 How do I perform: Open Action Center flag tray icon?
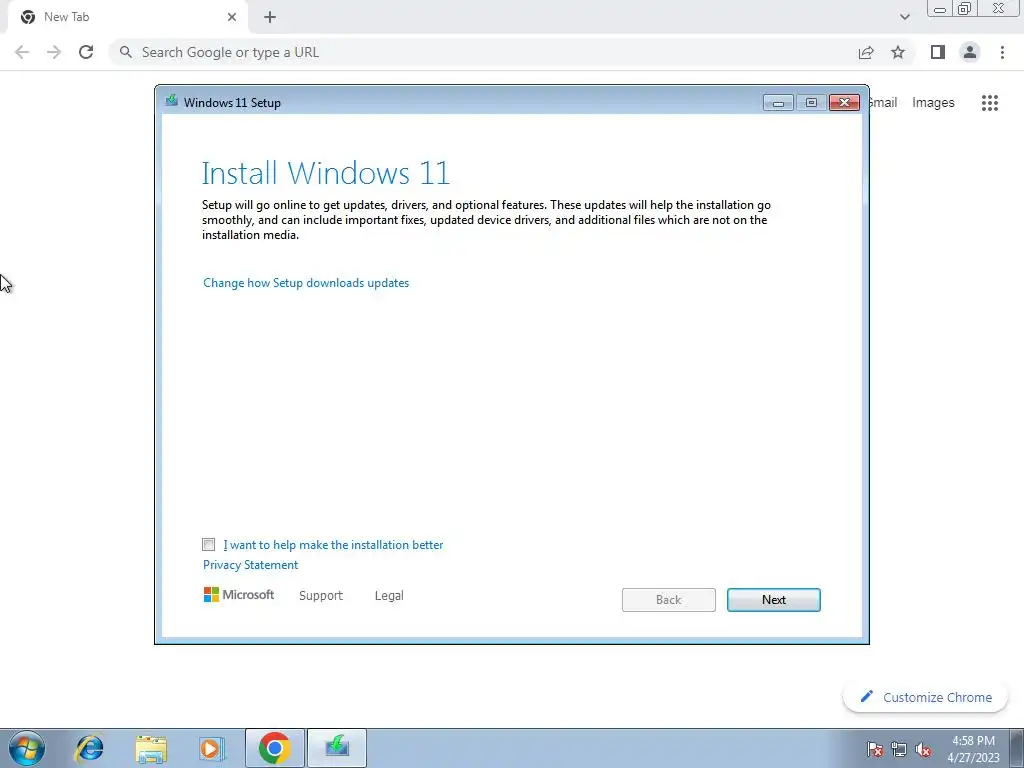click(875, 749)
